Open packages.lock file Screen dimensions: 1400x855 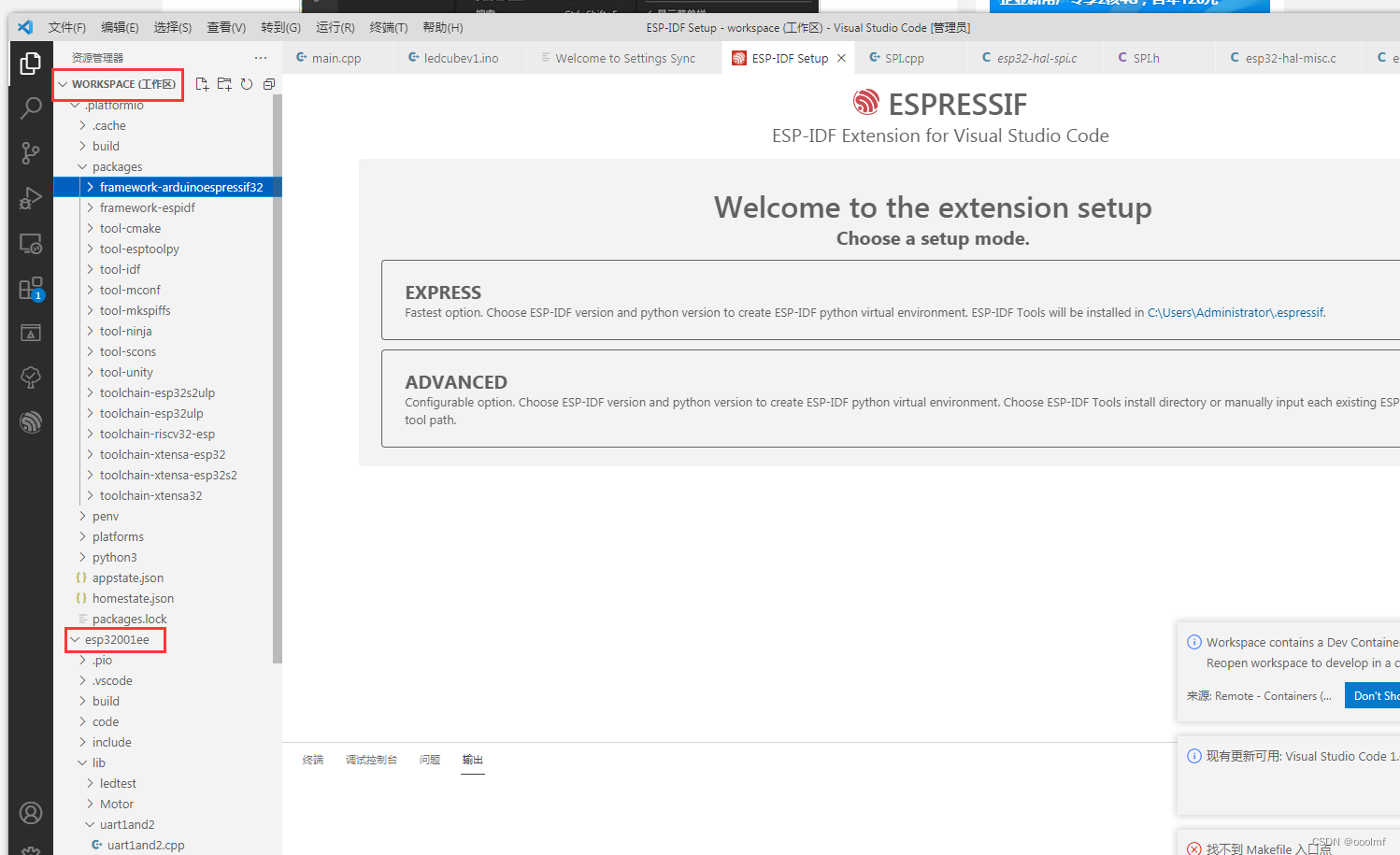tap(167, 619)
